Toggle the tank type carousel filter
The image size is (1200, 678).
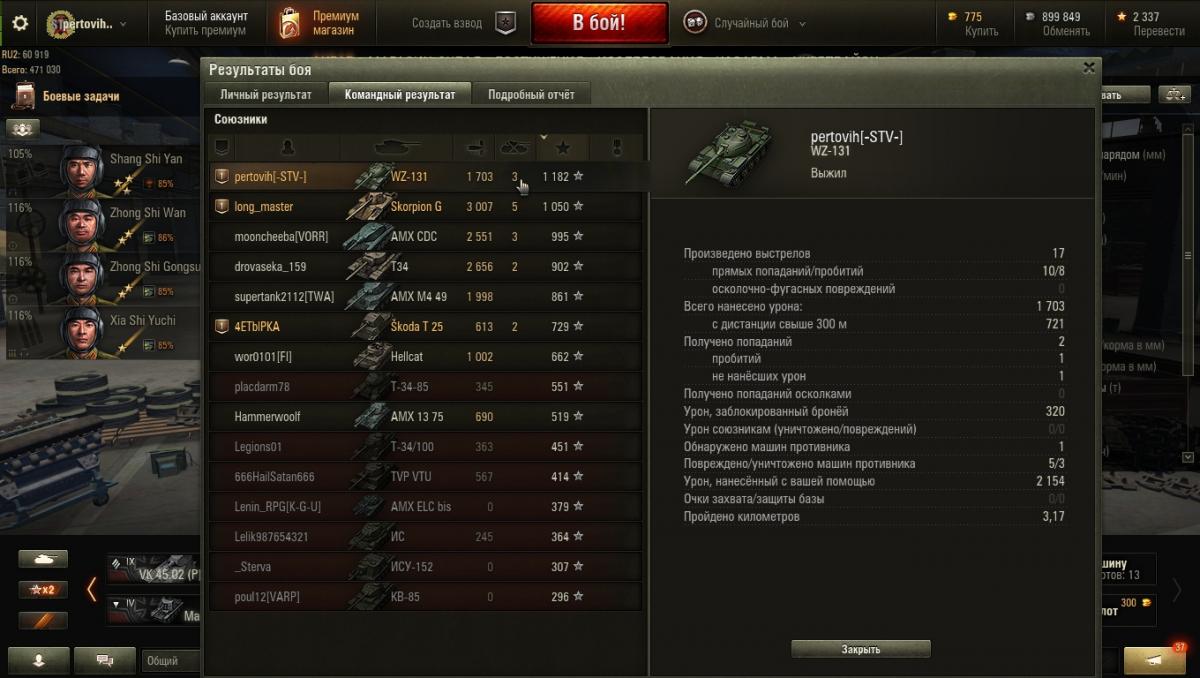[x=43, y=559]
